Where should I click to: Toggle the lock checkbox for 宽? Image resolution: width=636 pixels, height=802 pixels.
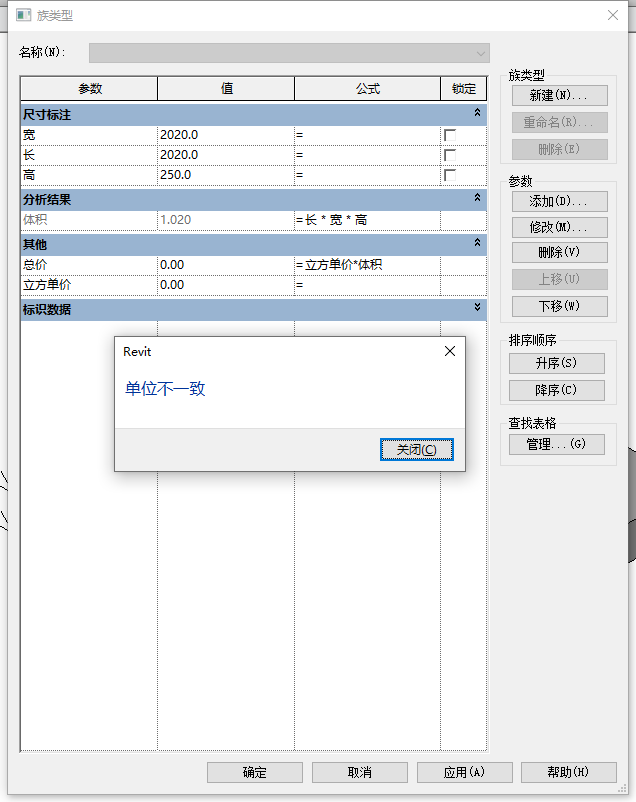pyautogui.click(x=450, y=135)
